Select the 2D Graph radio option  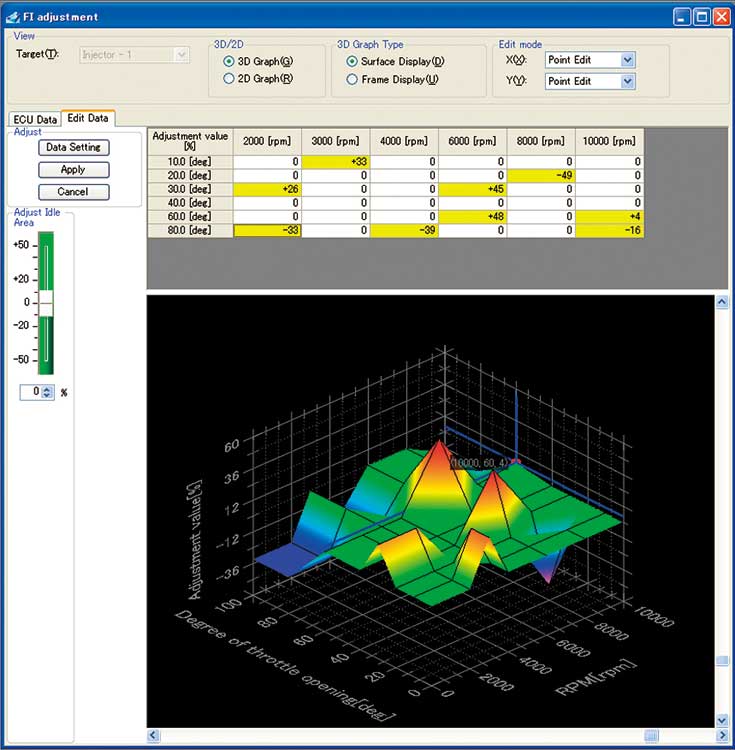pyautogui.click(x=229, y=78)
